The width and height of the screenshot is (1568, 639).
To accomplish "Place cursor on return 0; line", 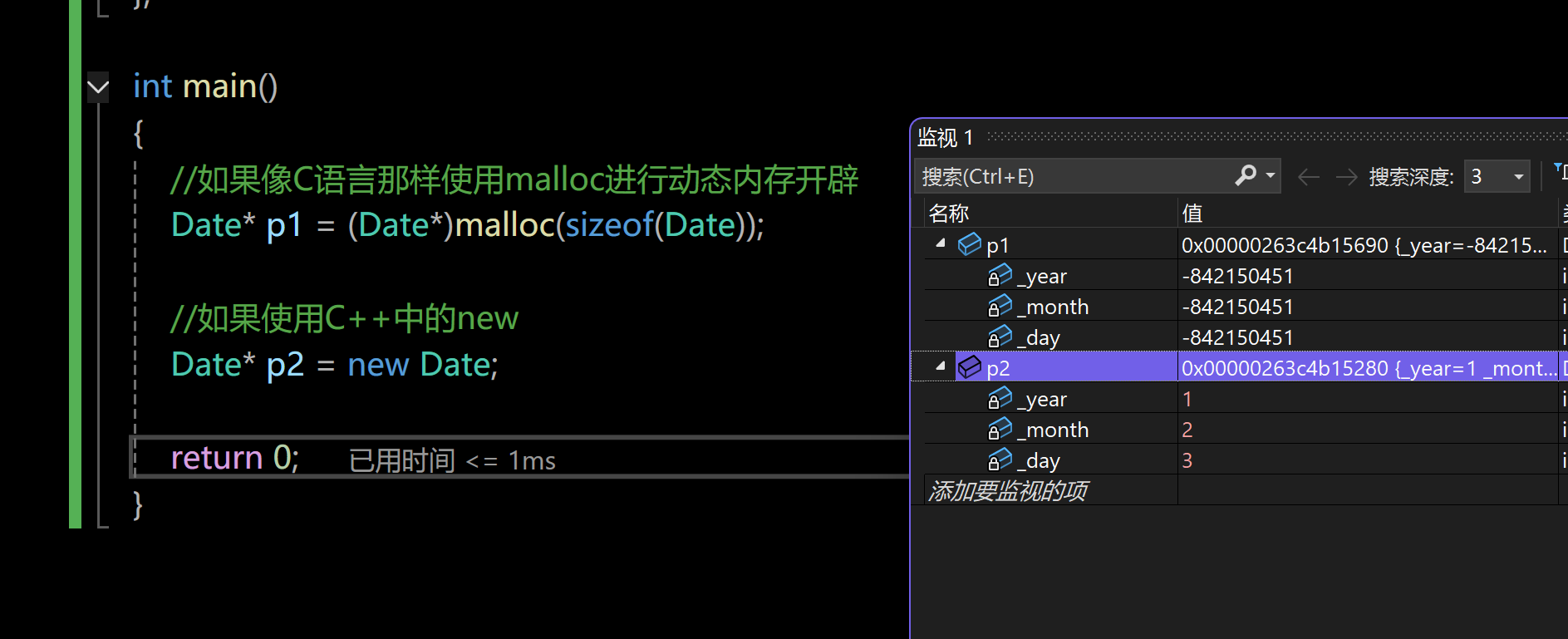I will pyautogui.click(x=235, y=458).
